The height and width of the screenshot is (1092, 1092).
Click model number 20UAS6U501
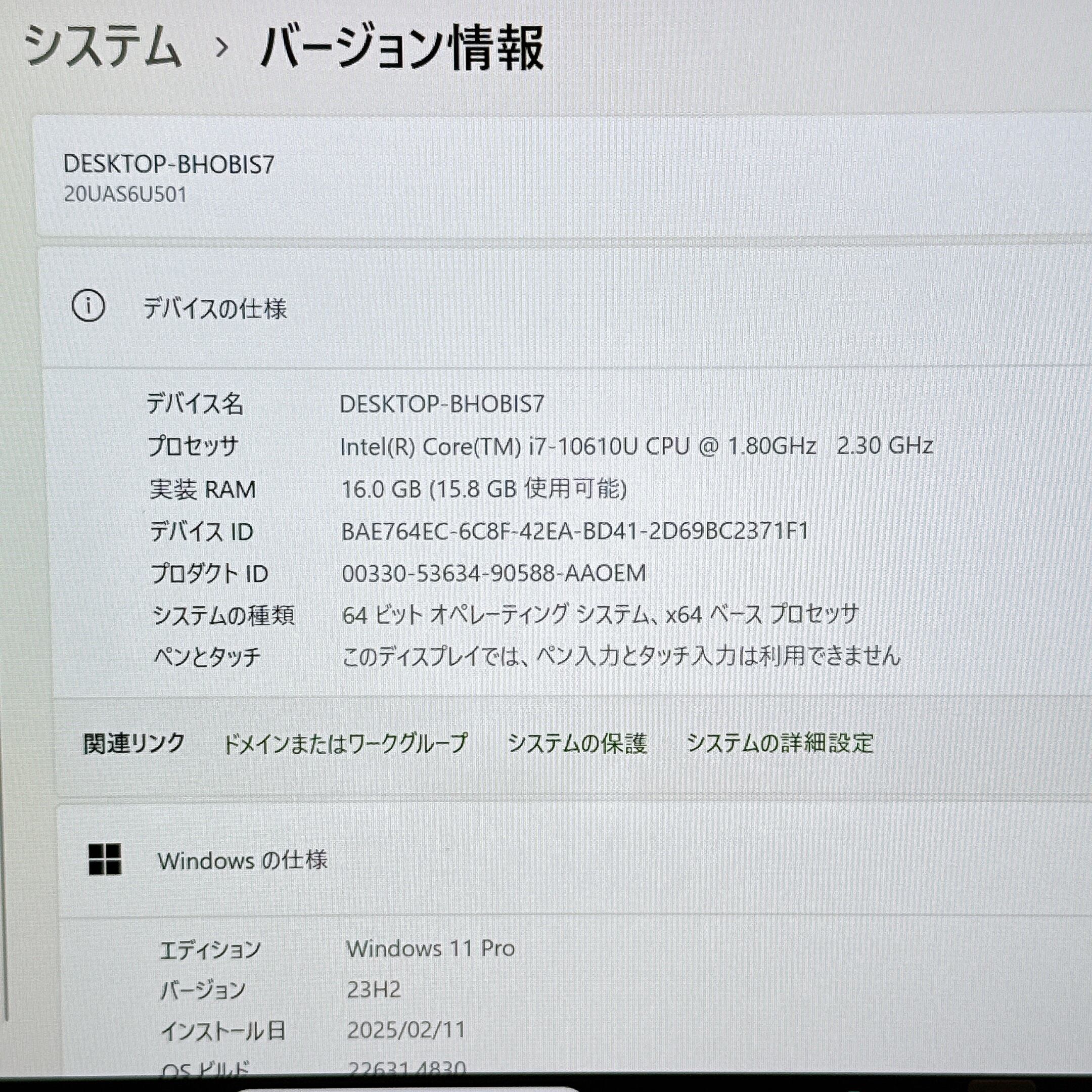pos(125,195)
